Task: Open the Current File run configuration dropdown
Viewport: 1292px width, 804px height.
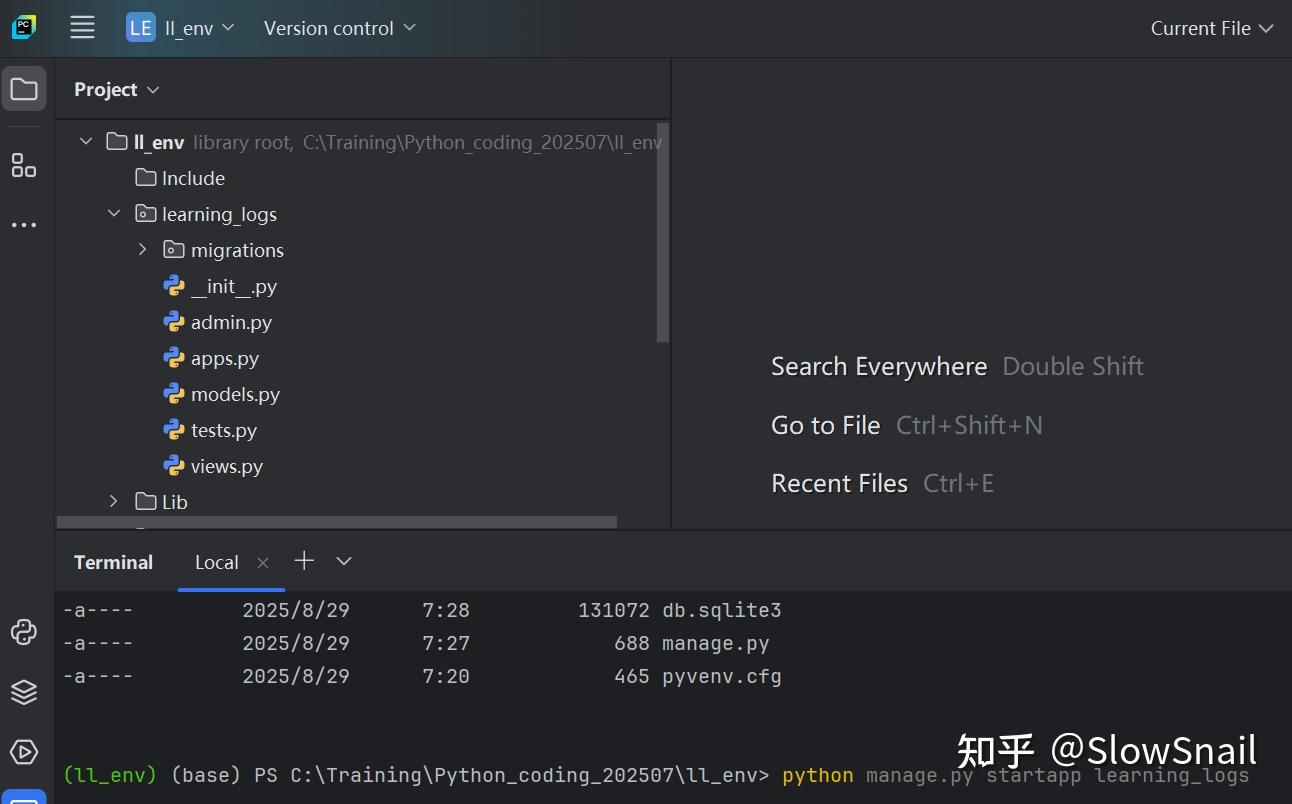Action: click(x=1211, y=28)
